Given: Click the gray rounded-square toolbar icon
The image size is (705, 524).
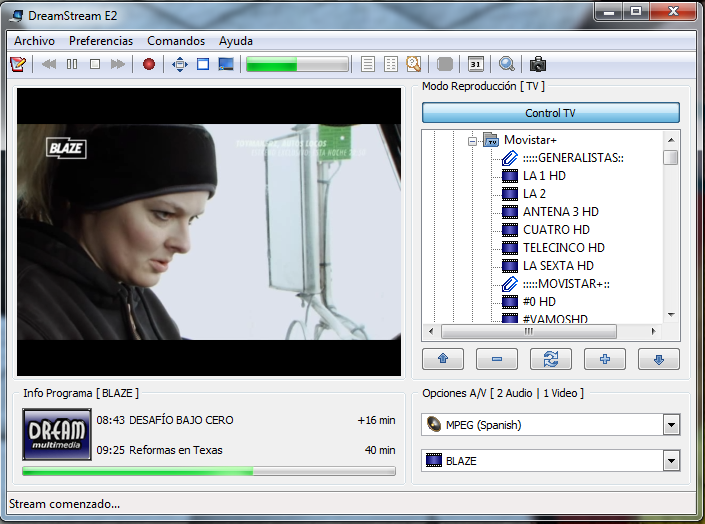Looking at the screenshot, I should 445,64.
